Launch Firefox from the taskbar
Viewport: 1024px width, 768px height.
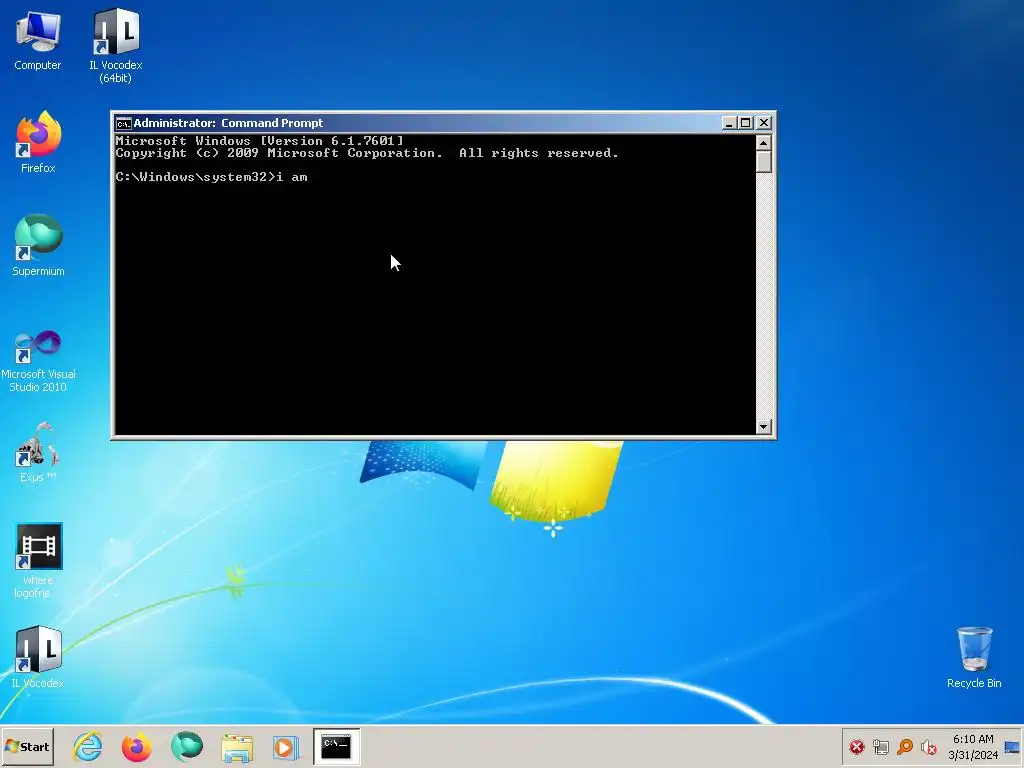coord(136,746)
